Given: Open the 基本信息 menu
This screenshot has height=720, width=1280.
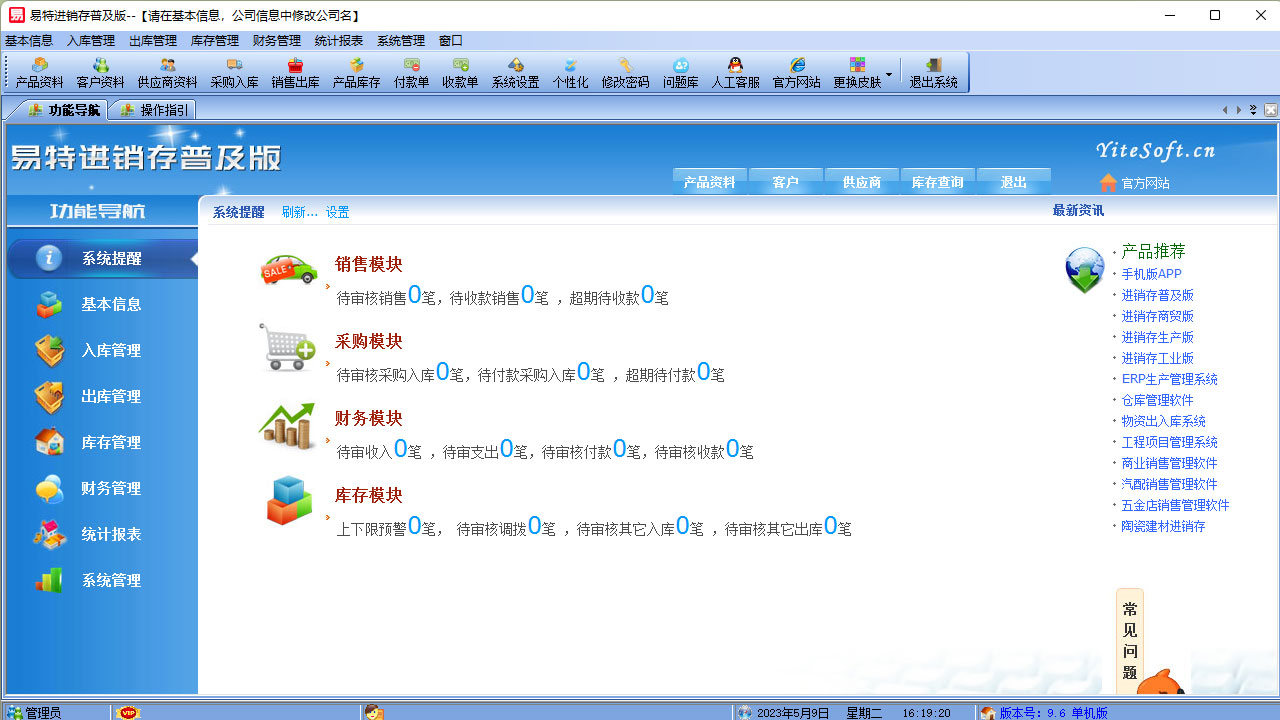Looking at the screenshot, I should tap(29, 41).
